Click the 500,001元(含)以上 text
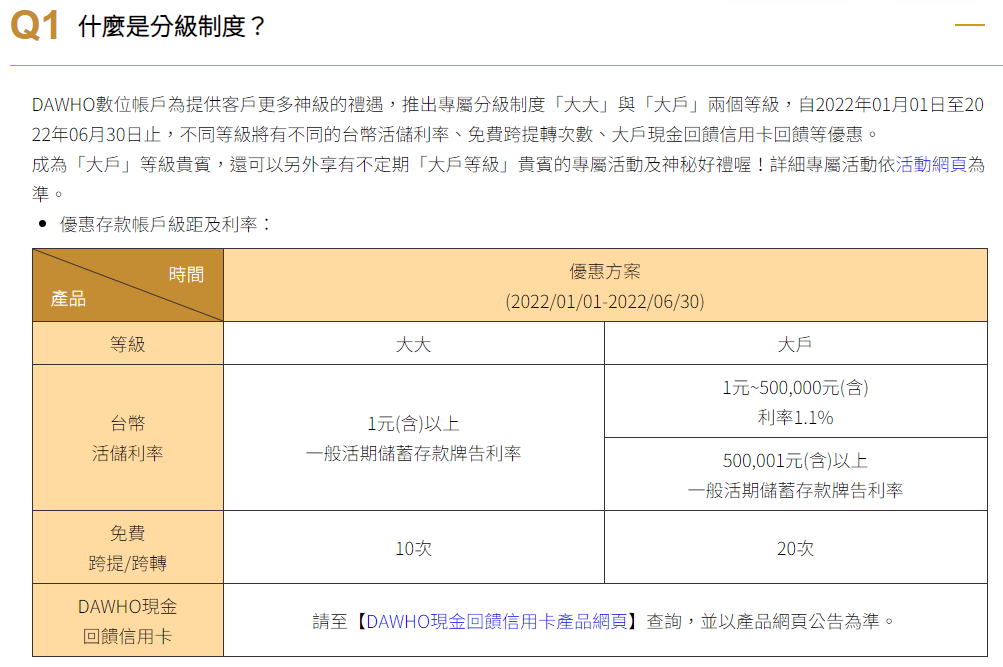1003x667 pixels. tap(795, 460)
